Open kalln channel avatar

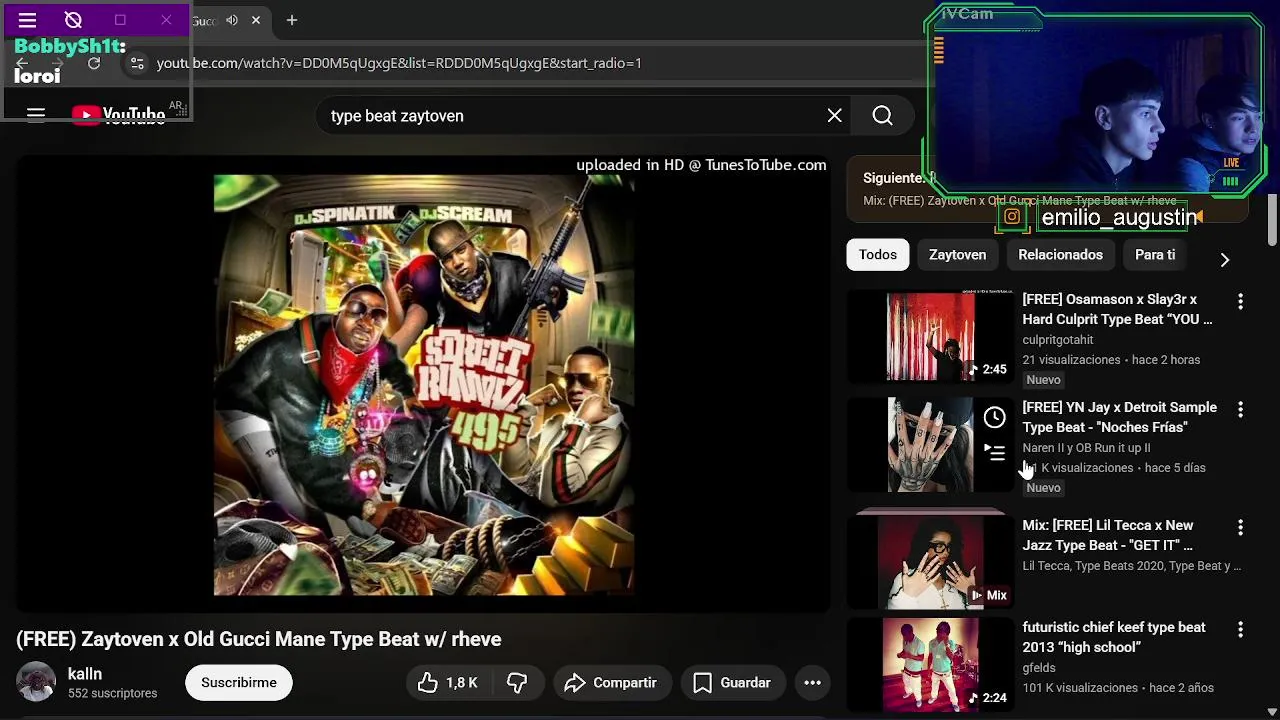tap(36, 682)
